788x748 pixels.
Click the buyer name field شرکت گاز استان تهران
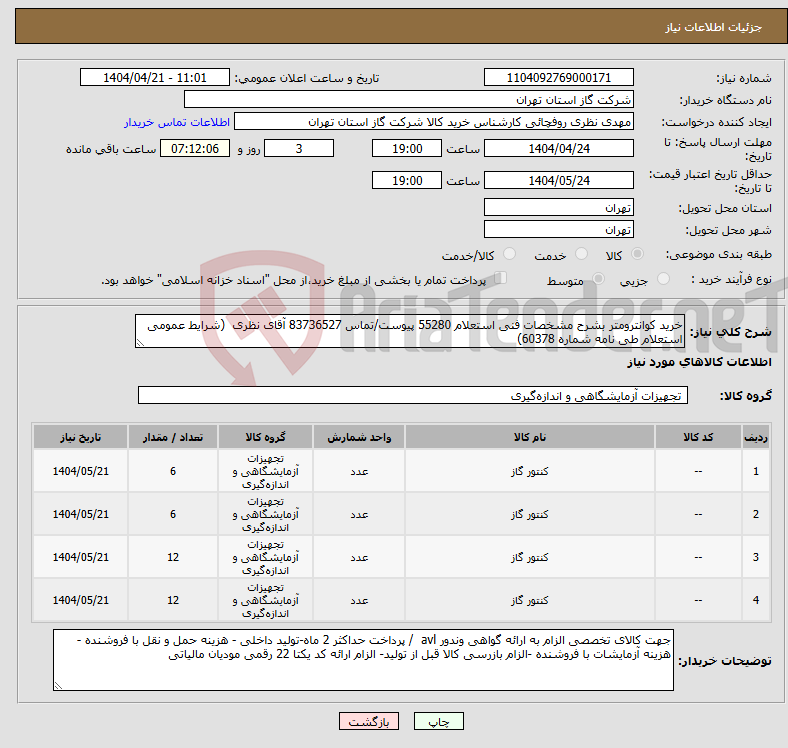tap(409, 100)
